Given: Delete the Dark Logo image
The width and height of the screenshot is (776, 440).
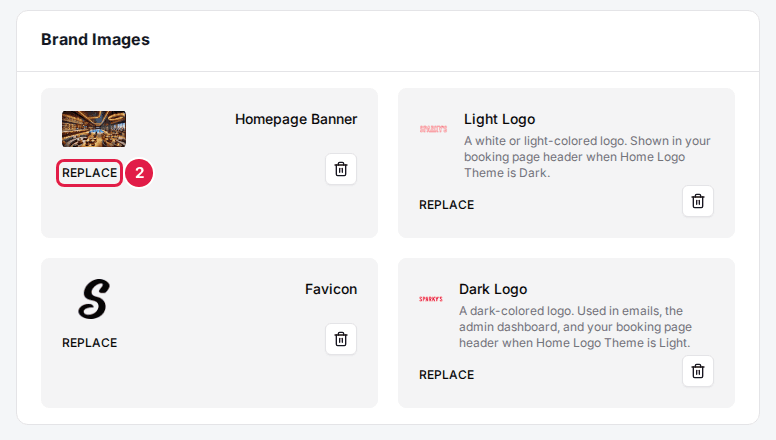Looking at the screenshot, I should [x=698, y=371].
